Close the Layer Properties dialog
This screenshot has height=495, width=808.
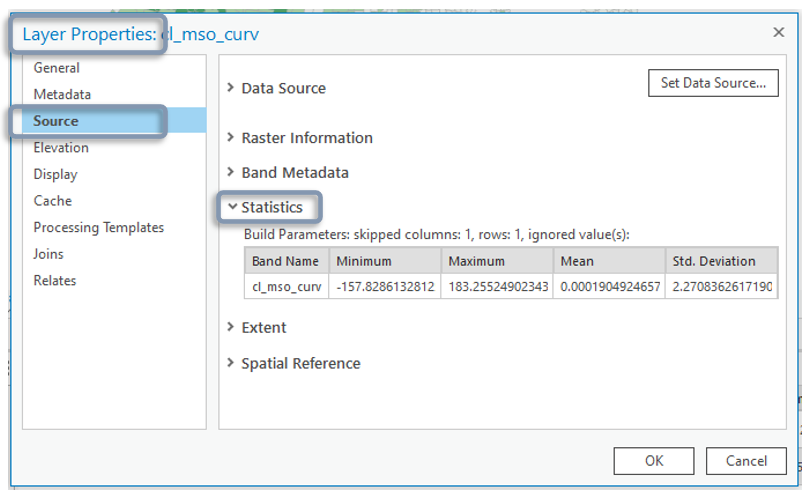pyautogui.click(x=778, y=32)
